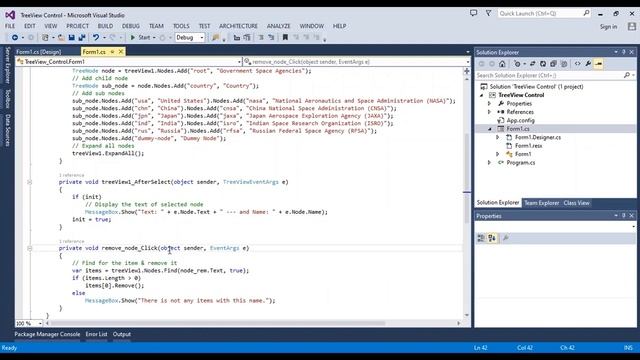Open the feedback notification icon
This screenshot has height=360, width=640.
click(473, 13)
